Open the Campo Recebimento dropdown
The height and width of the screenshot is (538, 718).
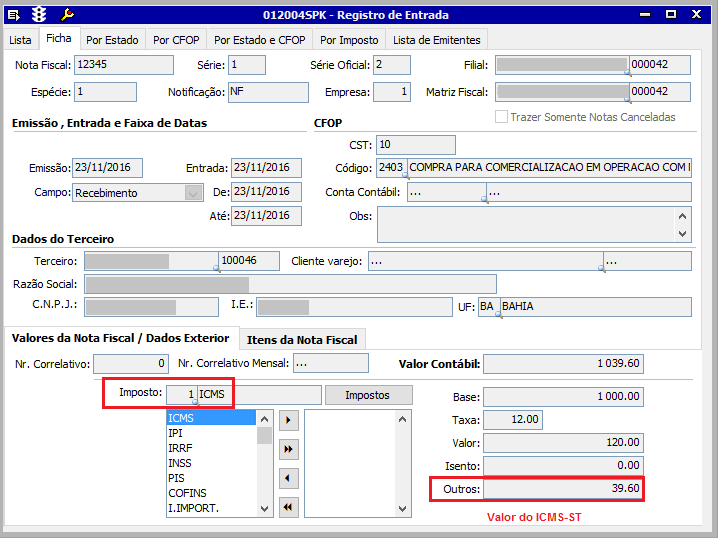pyautogui.click(x=194, y=193)
